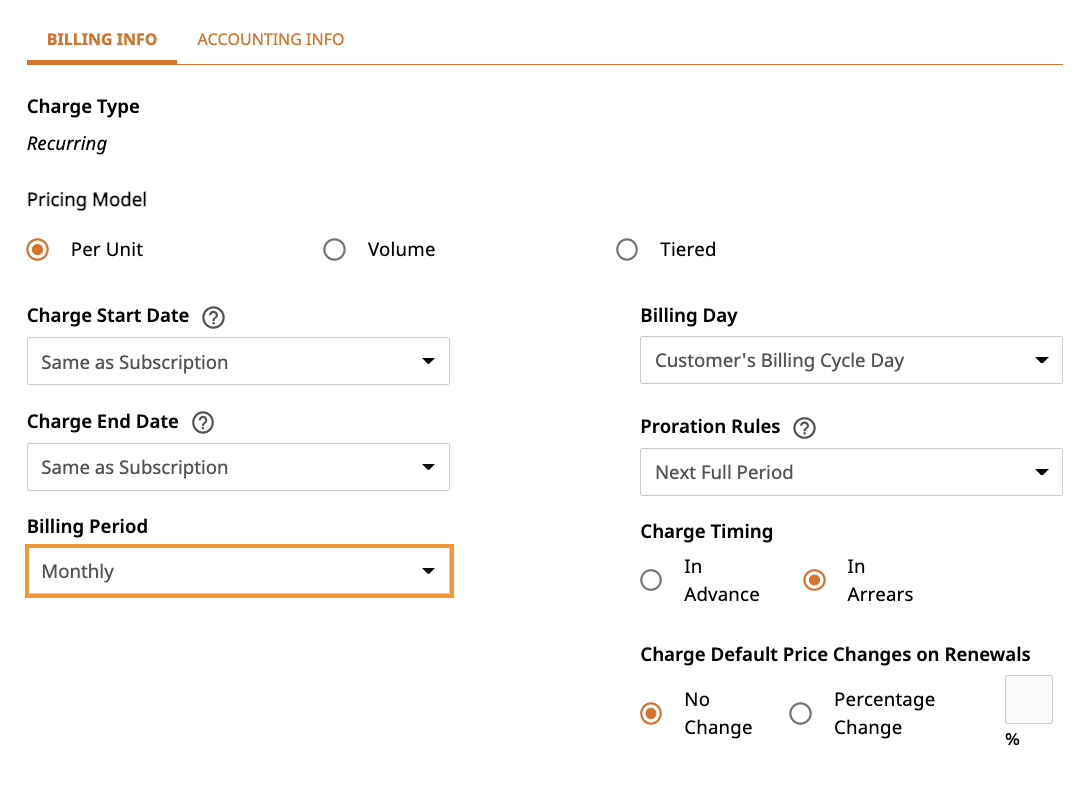Viewport: 1088px width, 794px height.
Task: Select the Volume pricing model
Action: tap(334, 249)
